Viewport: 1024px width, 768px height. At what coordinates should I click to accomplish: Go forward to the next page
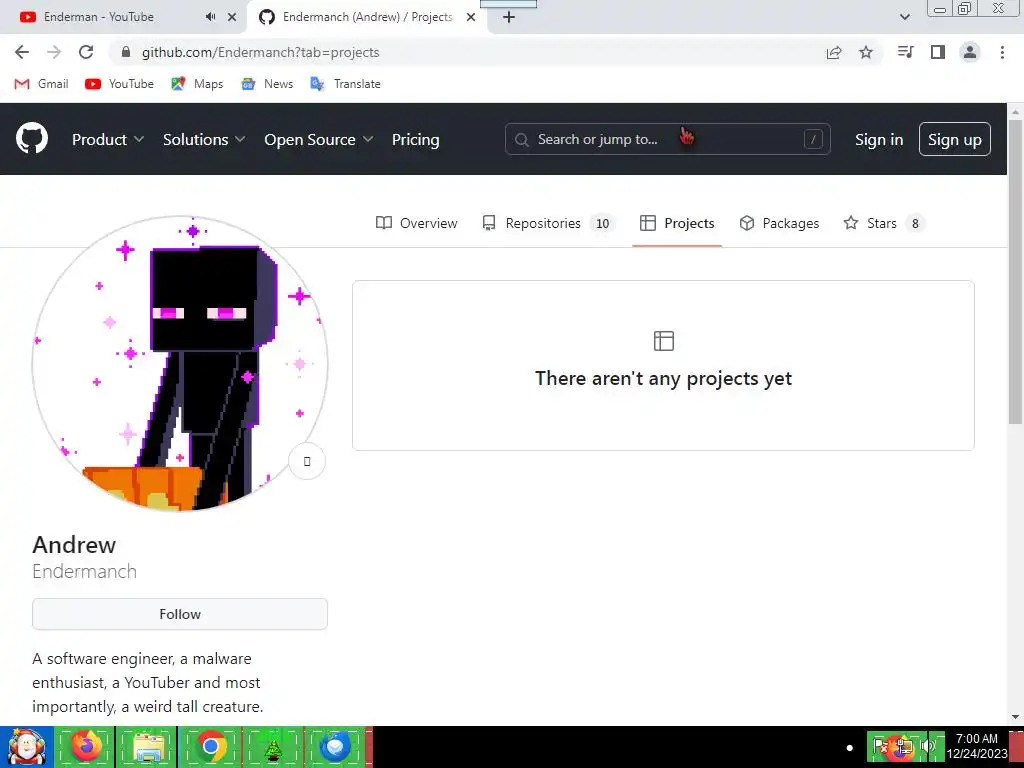coord(54,52)
